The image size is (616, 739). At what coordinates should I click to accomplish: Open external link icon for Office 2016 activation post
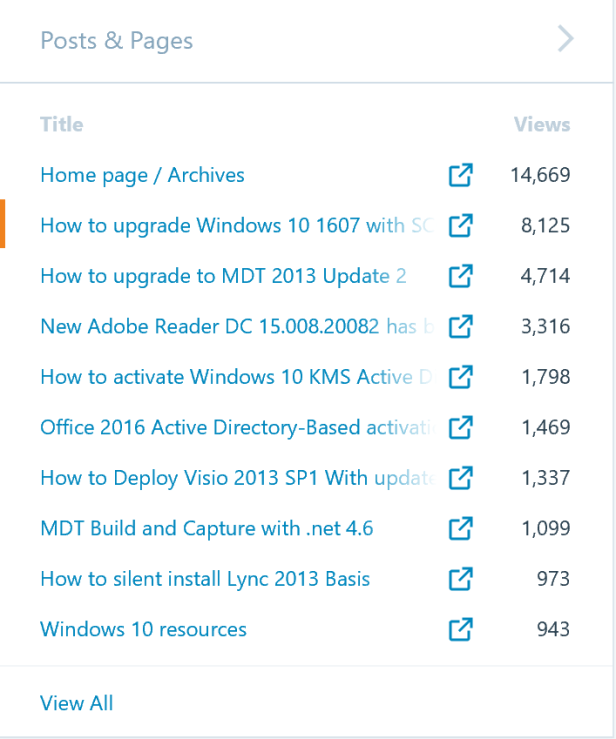(460, 427)
